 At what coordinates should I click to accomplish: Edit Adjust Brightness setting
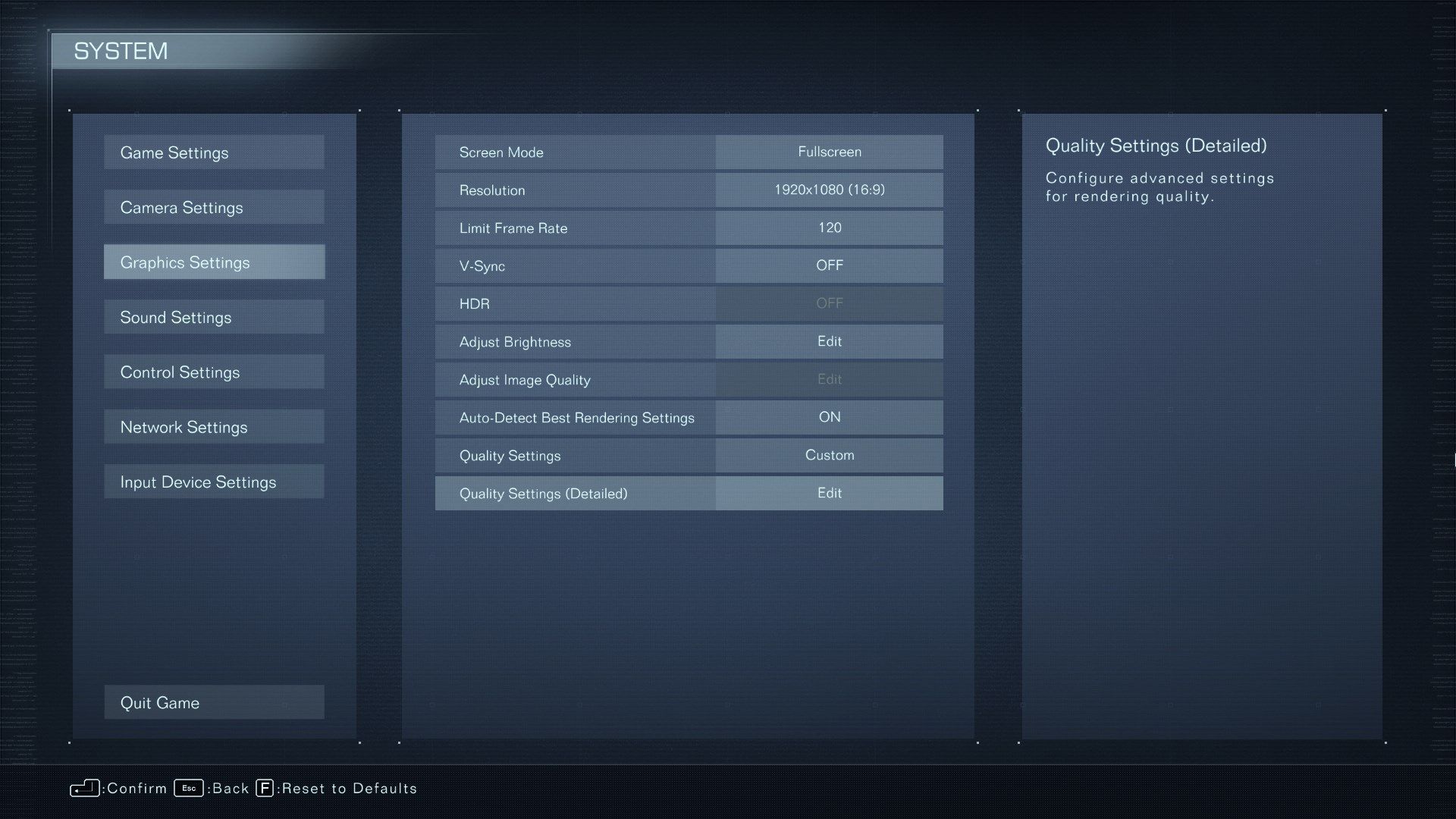click(829, 341)
